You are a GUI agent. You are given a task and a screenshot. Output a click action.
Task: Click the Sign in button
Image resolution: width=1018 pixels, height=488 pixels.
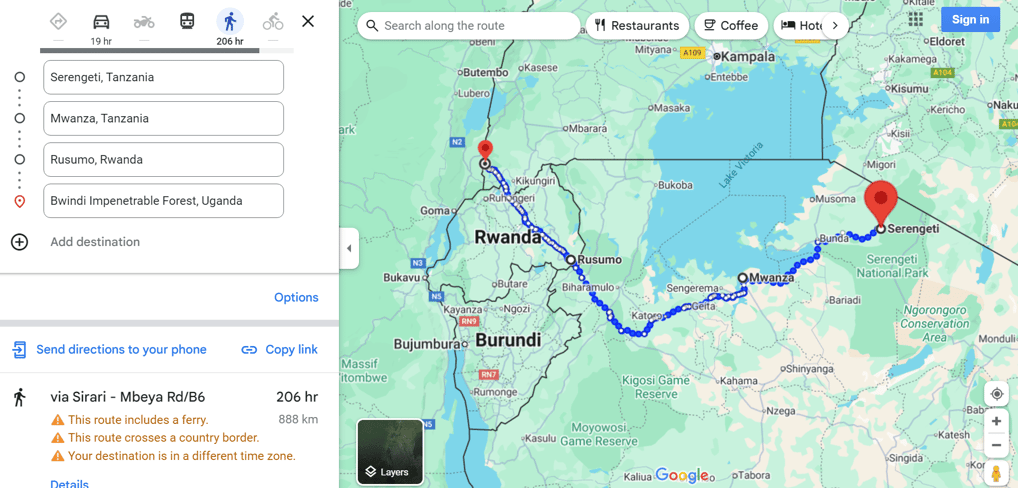[x=971, y=19]
